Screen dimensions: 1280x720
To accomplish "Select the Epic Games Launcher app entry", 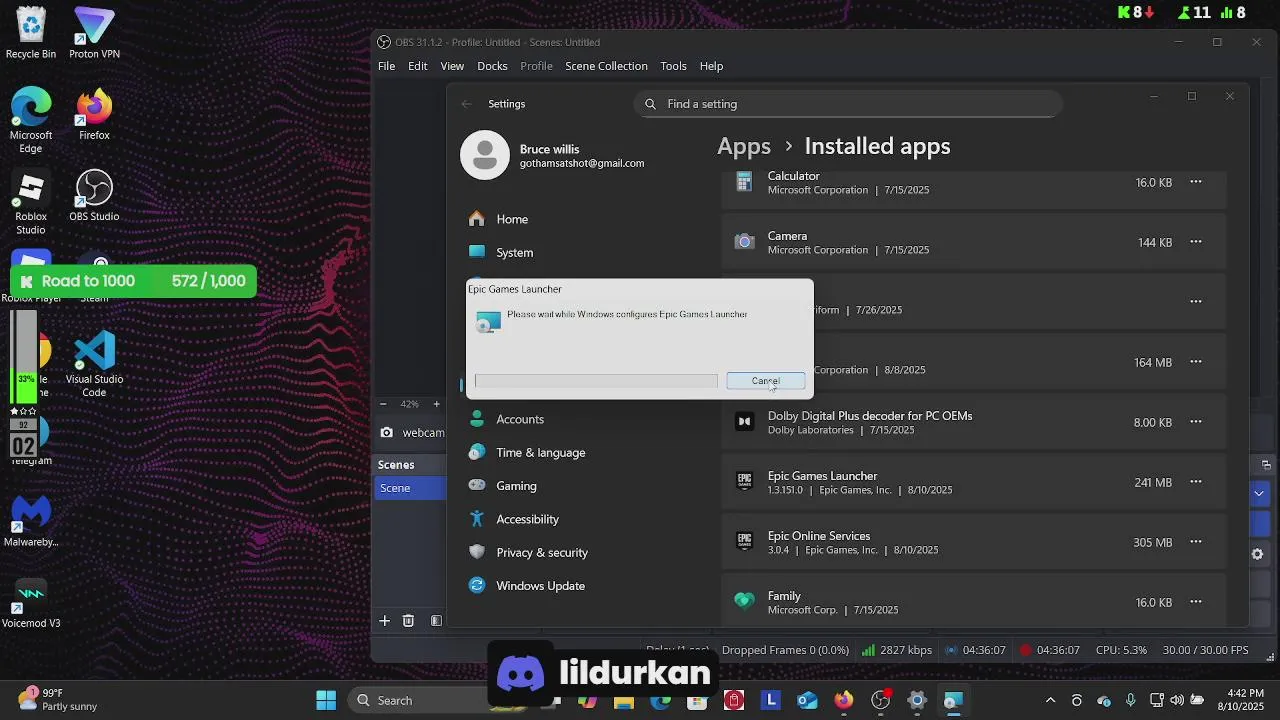I will pos(973,482).
